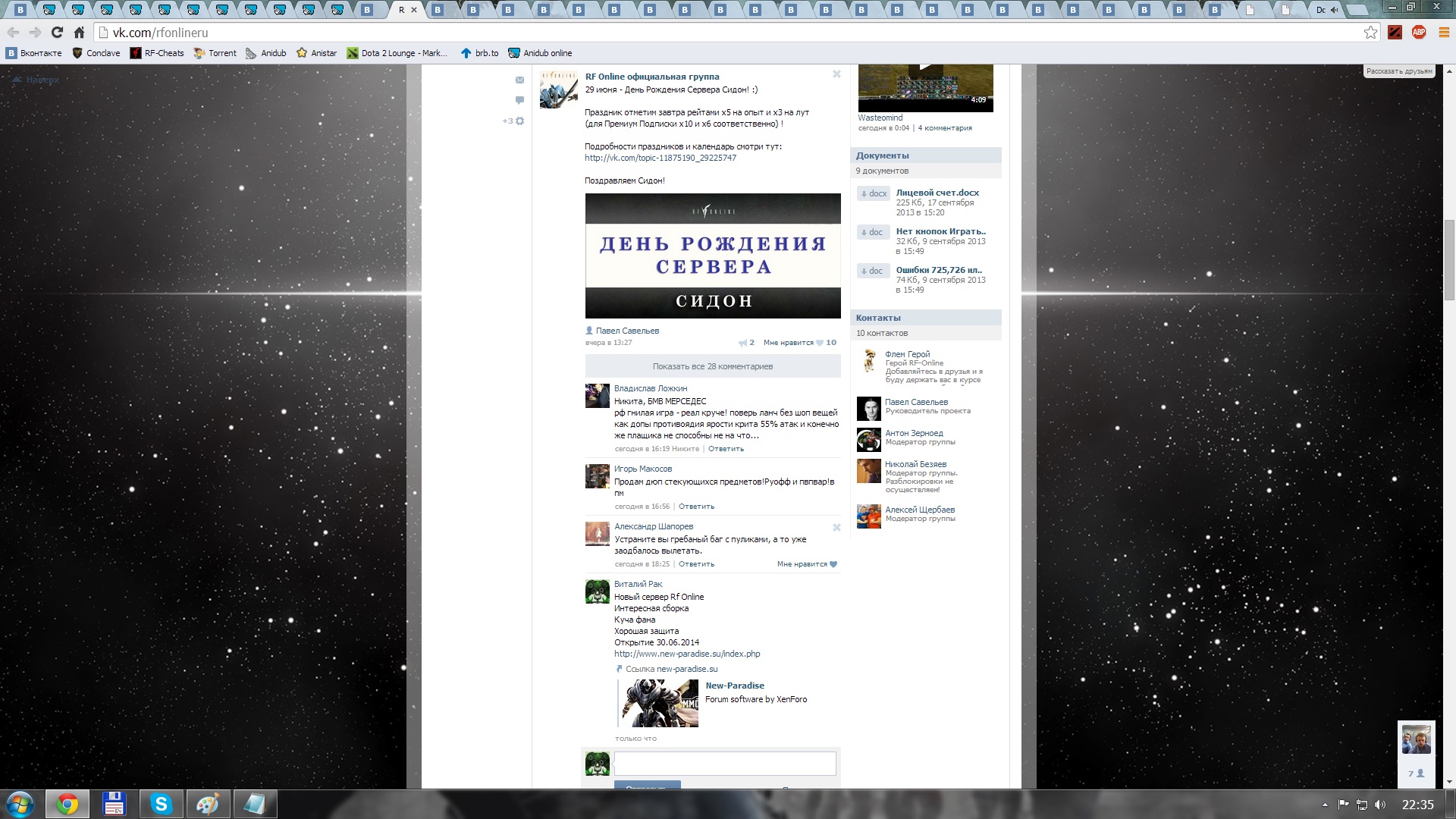The image size is (1456, 819).
Task: Open a new tab with the new-tab button
Action: point(1357,10)
